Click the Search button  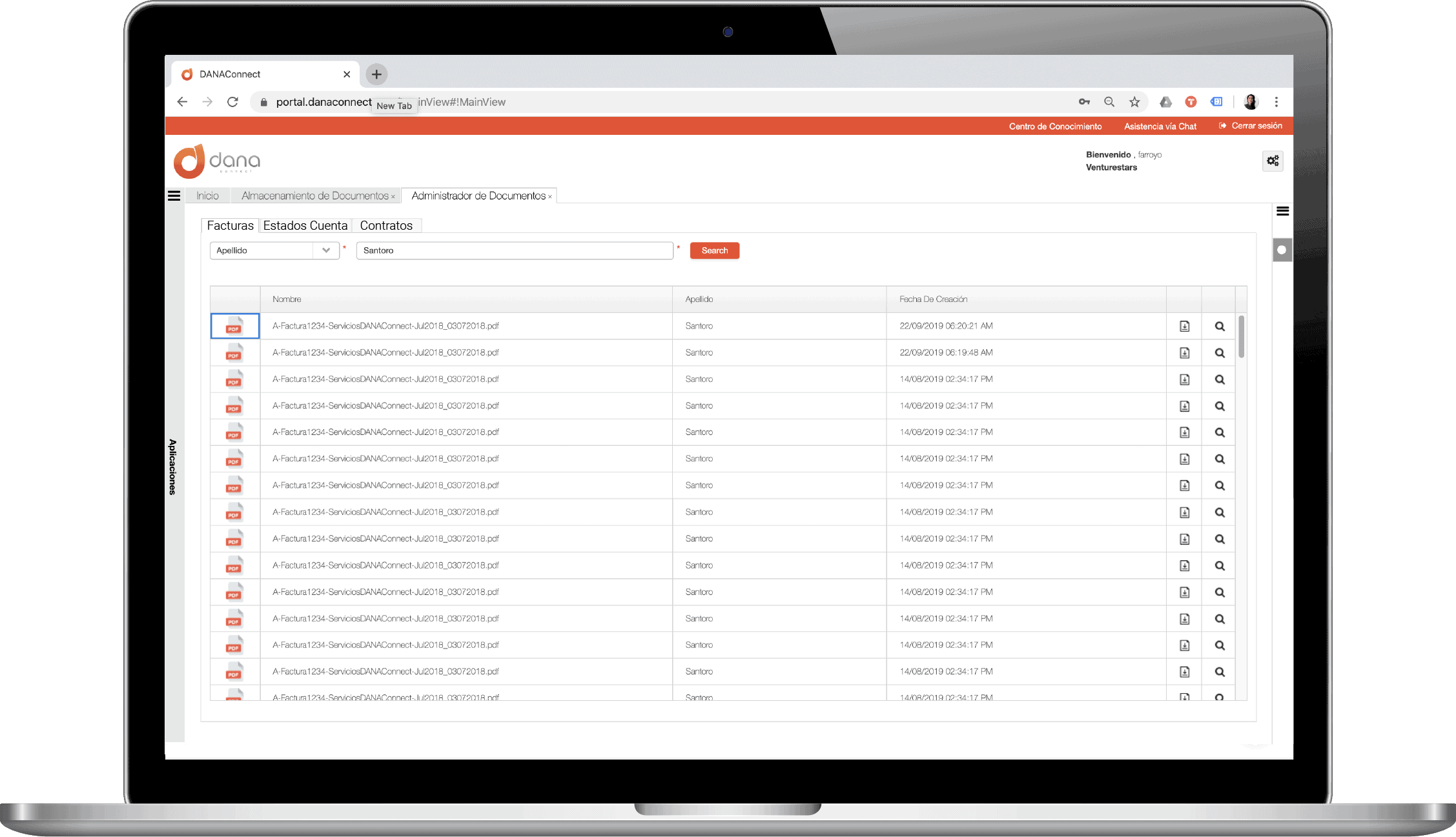click(x=715, y=250)
